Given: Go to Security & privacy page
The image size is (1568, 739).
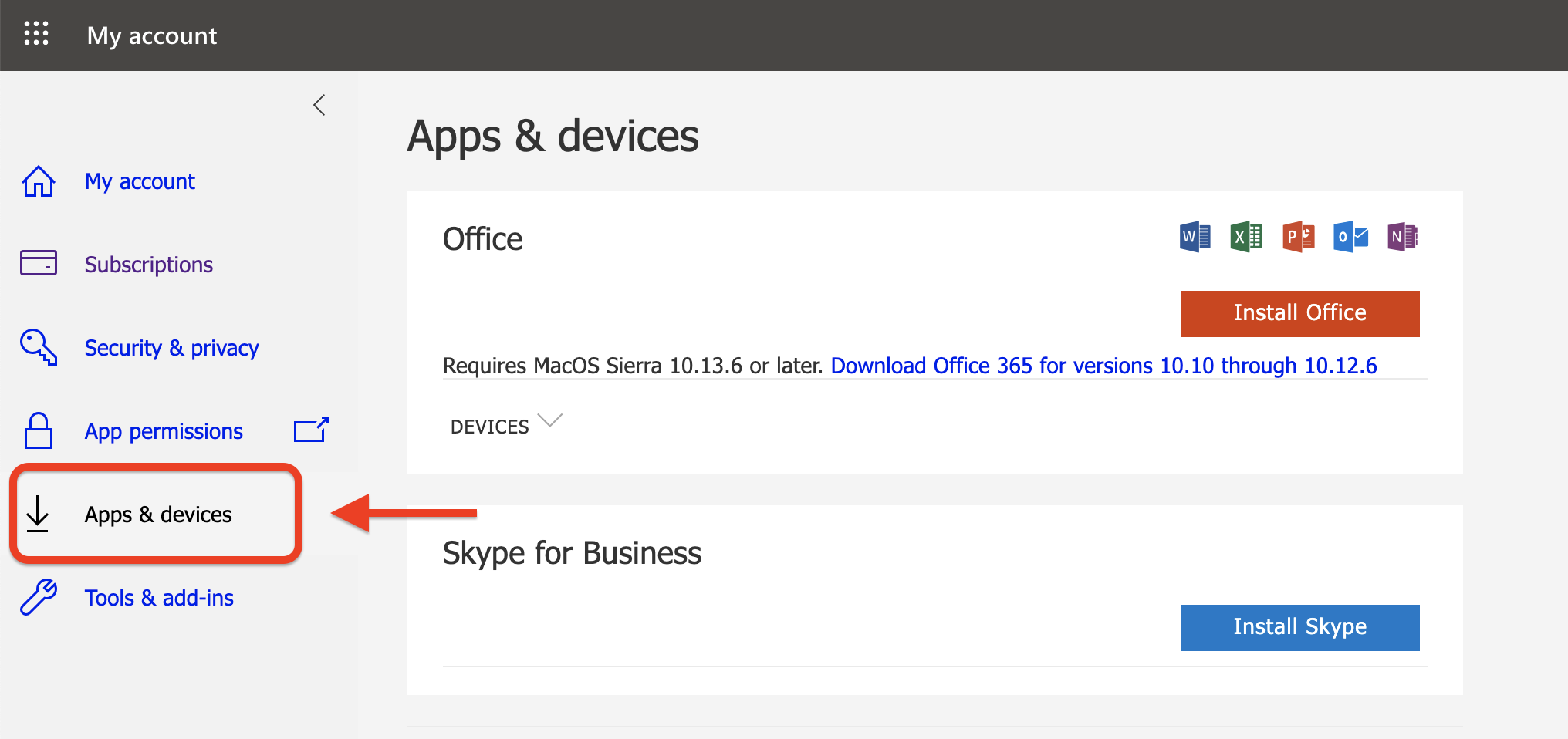Looking at the screenshot, I should pos(171,348).
